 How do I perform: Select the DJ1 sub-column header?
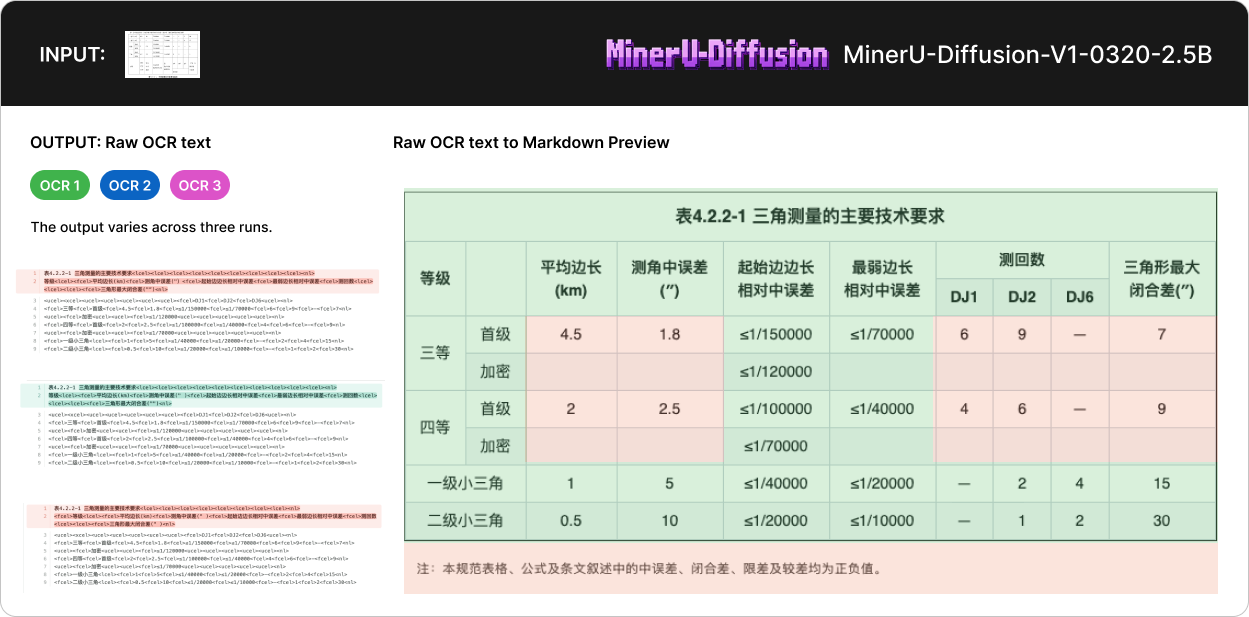click(964, 297)
